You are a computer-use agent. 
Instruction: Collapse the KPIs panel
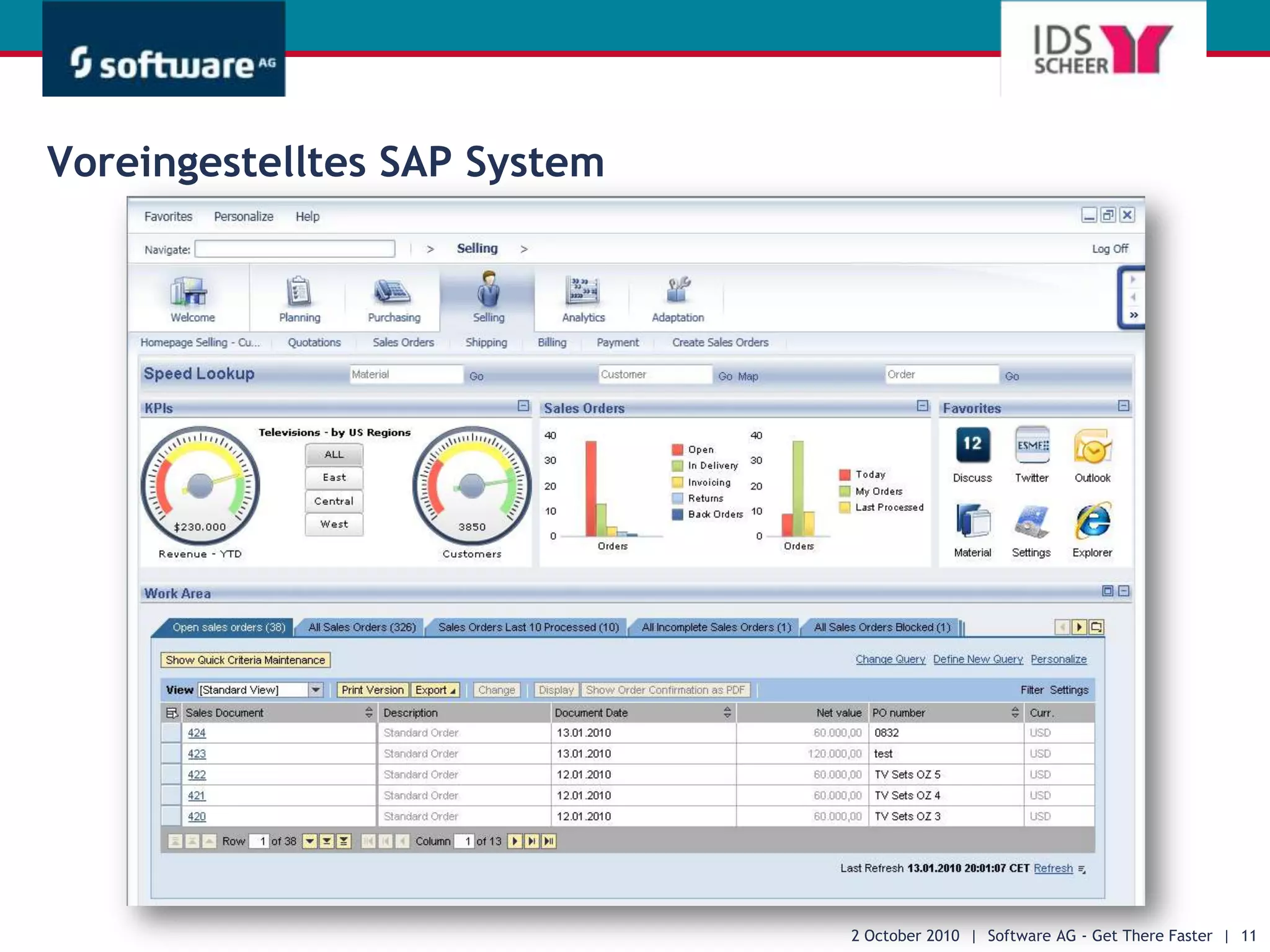click(523, 406)
